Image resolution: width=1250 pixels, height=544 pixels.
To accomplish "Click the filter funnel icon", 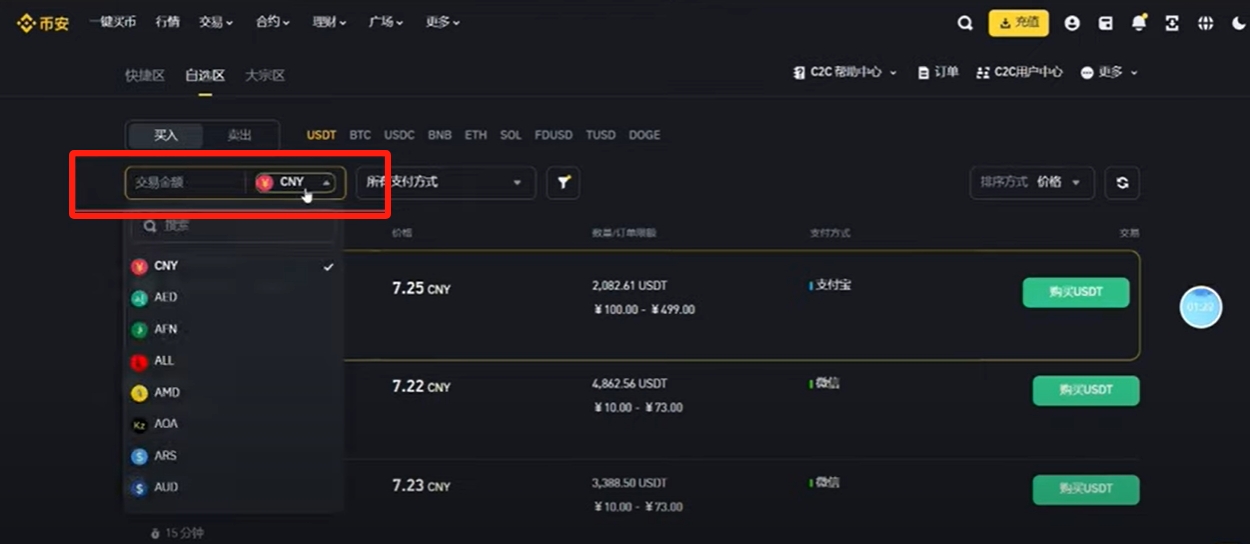I will pyautogui.click(x=563, y=182).
